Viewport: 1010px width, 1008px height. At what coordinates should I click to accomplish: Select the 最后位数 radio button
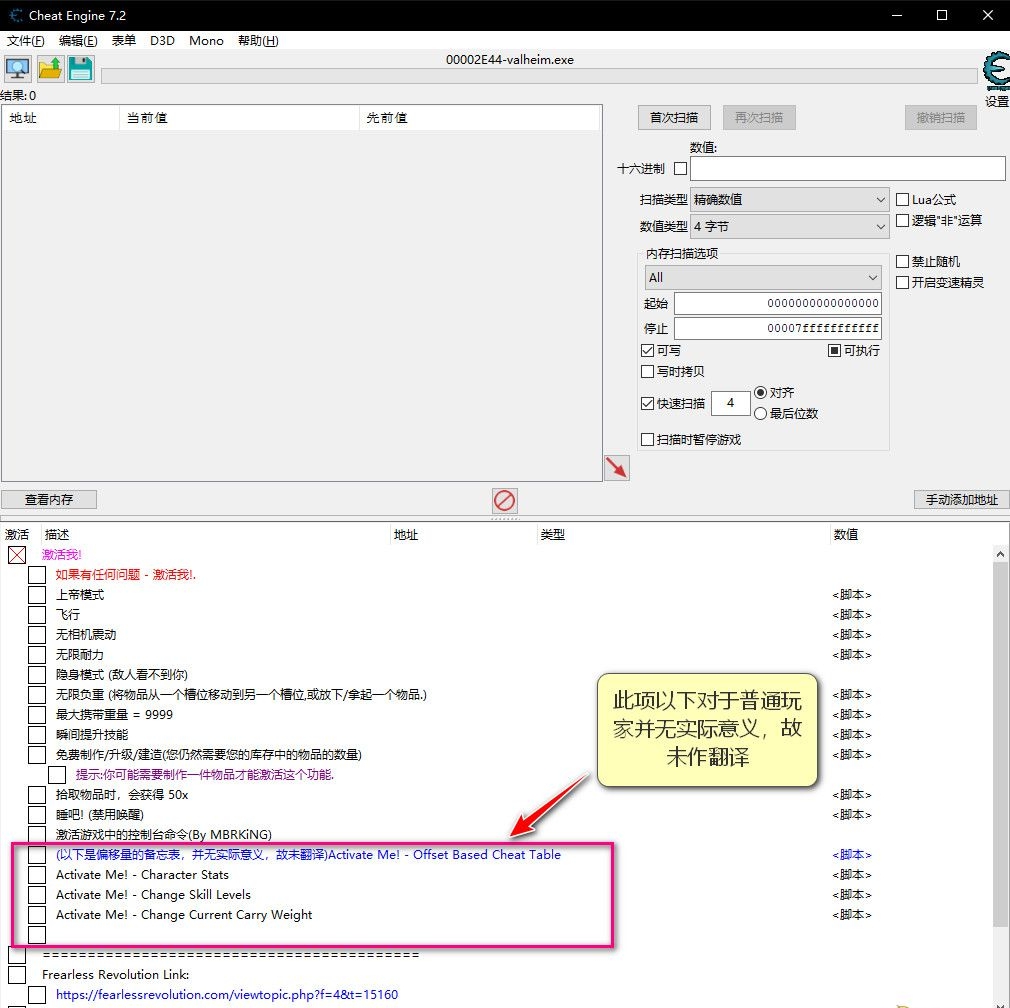(x=760, y=414)
